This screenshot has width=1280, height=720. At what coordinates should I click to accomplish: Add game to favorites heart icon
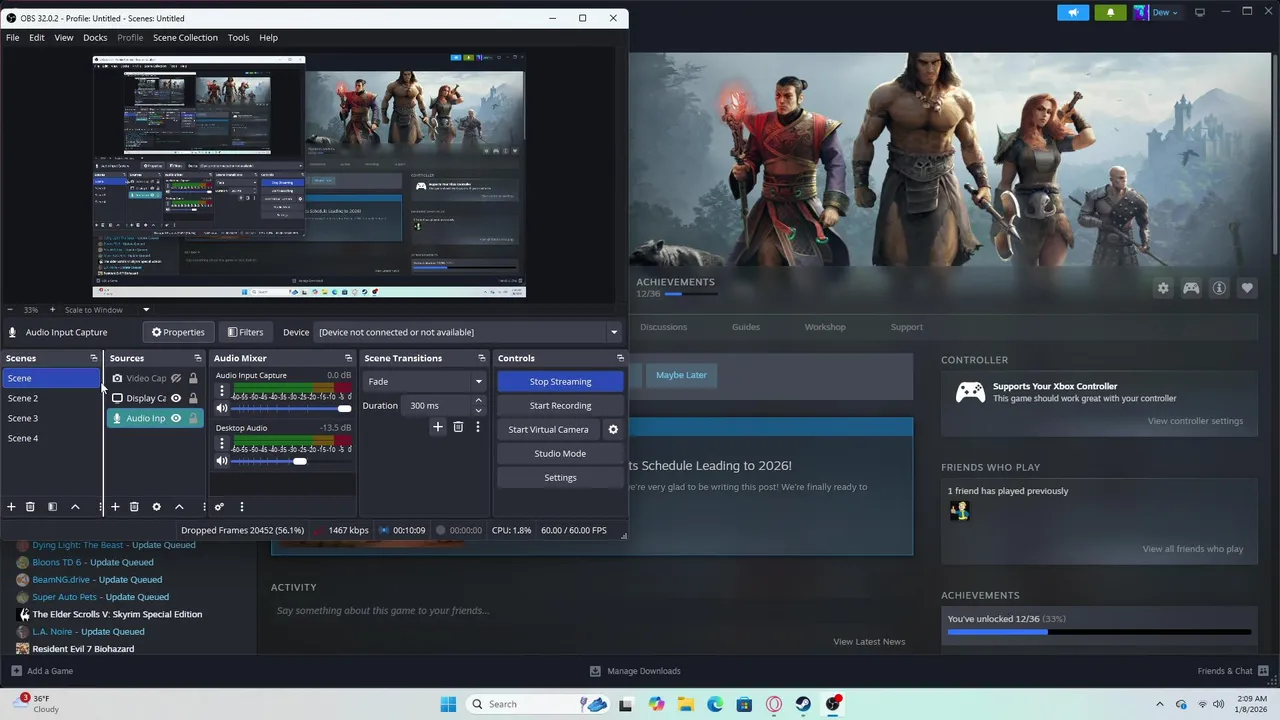click(x=1247, y=288)
